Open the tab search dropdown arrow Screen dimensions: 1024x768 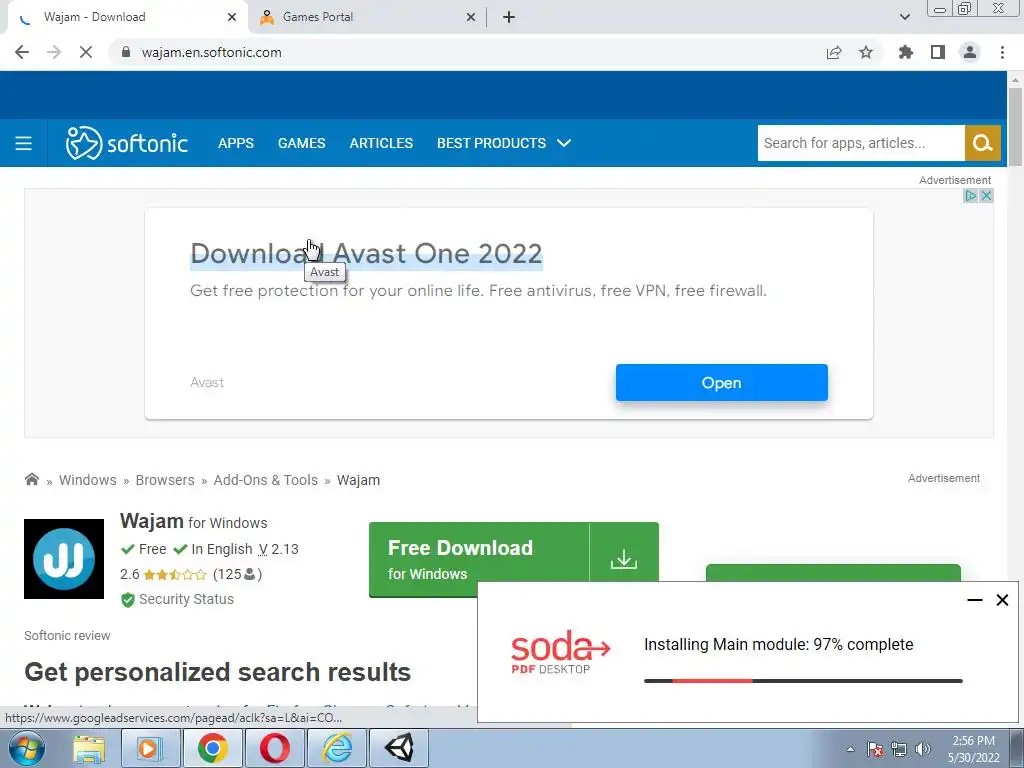904,17
